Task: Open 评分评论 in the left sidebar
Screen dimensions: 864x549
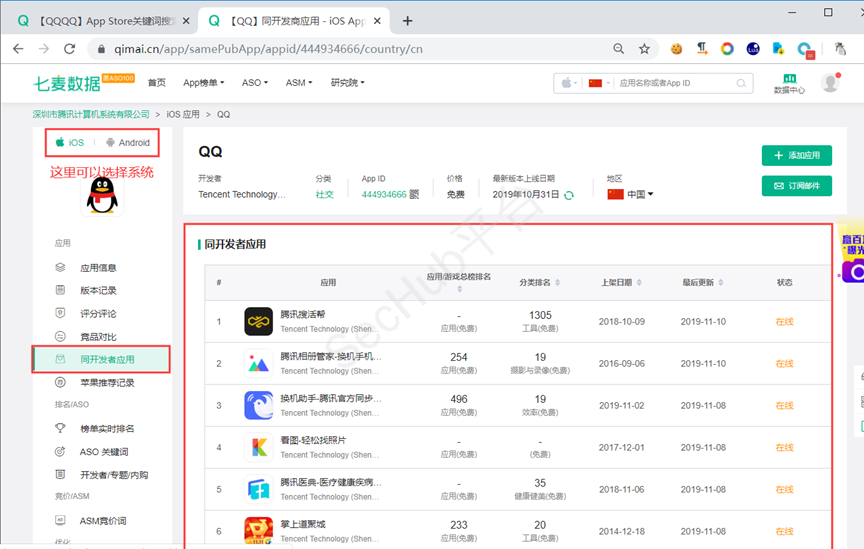Action: (98, 313)
